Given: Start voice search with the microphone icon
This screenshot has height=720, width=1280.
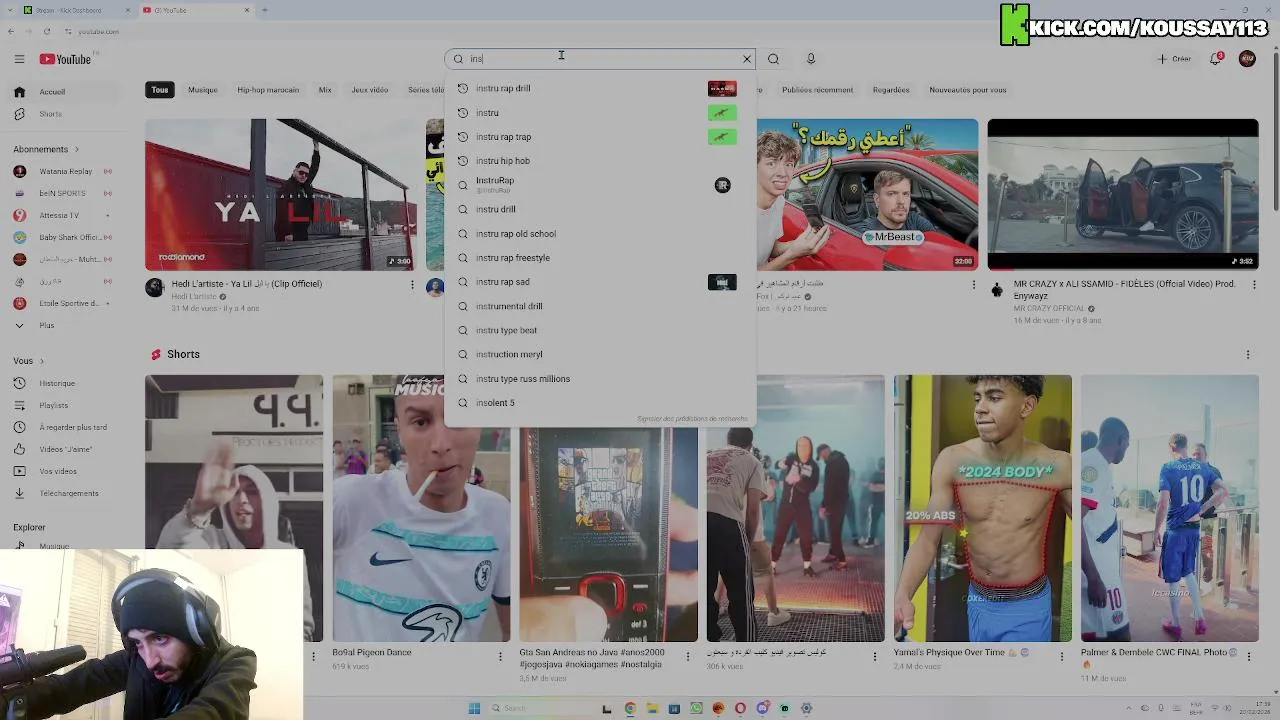Looking at the screenshot, I should point(811,59).
